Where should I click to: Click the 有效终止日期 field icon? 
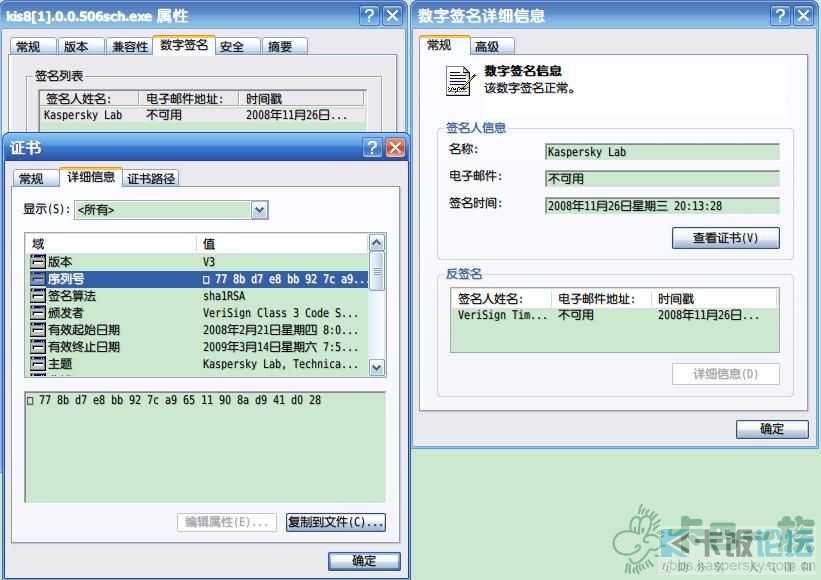click(x=38, y=346)
